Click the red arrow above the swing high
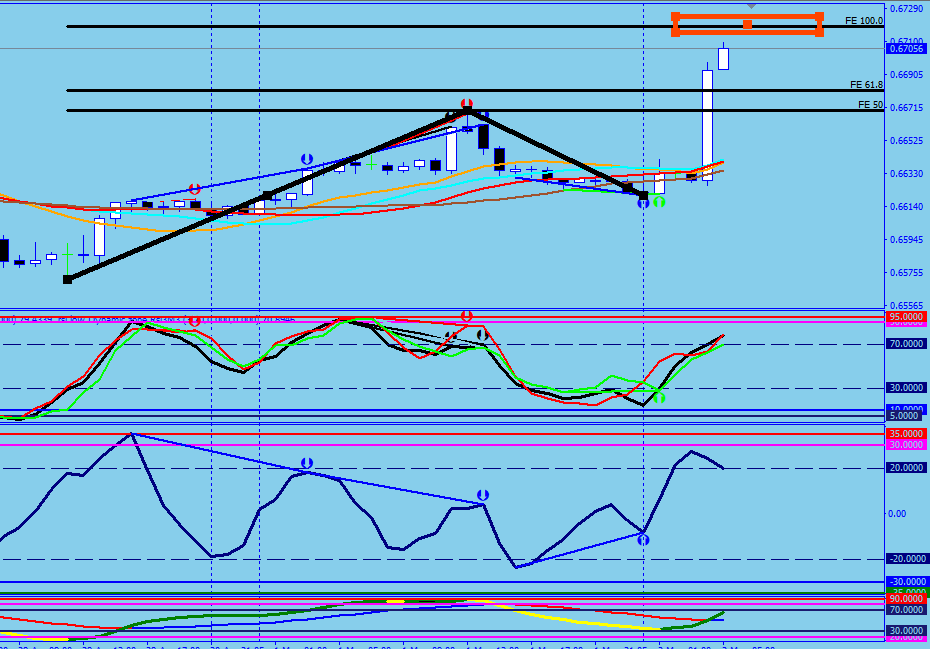Viewport: 930px width, 649px height. pyautogui.click(x=467, y=104)
